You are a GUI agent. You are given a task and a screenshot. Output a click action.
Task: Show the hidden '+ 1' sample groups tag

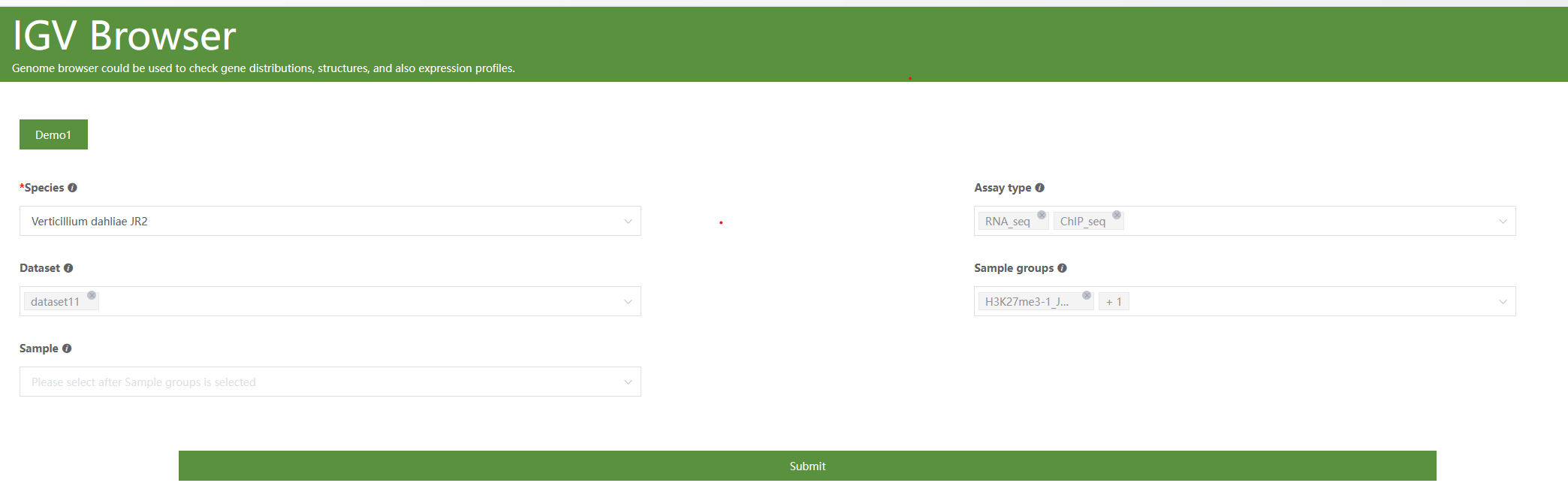[1114, 302]
